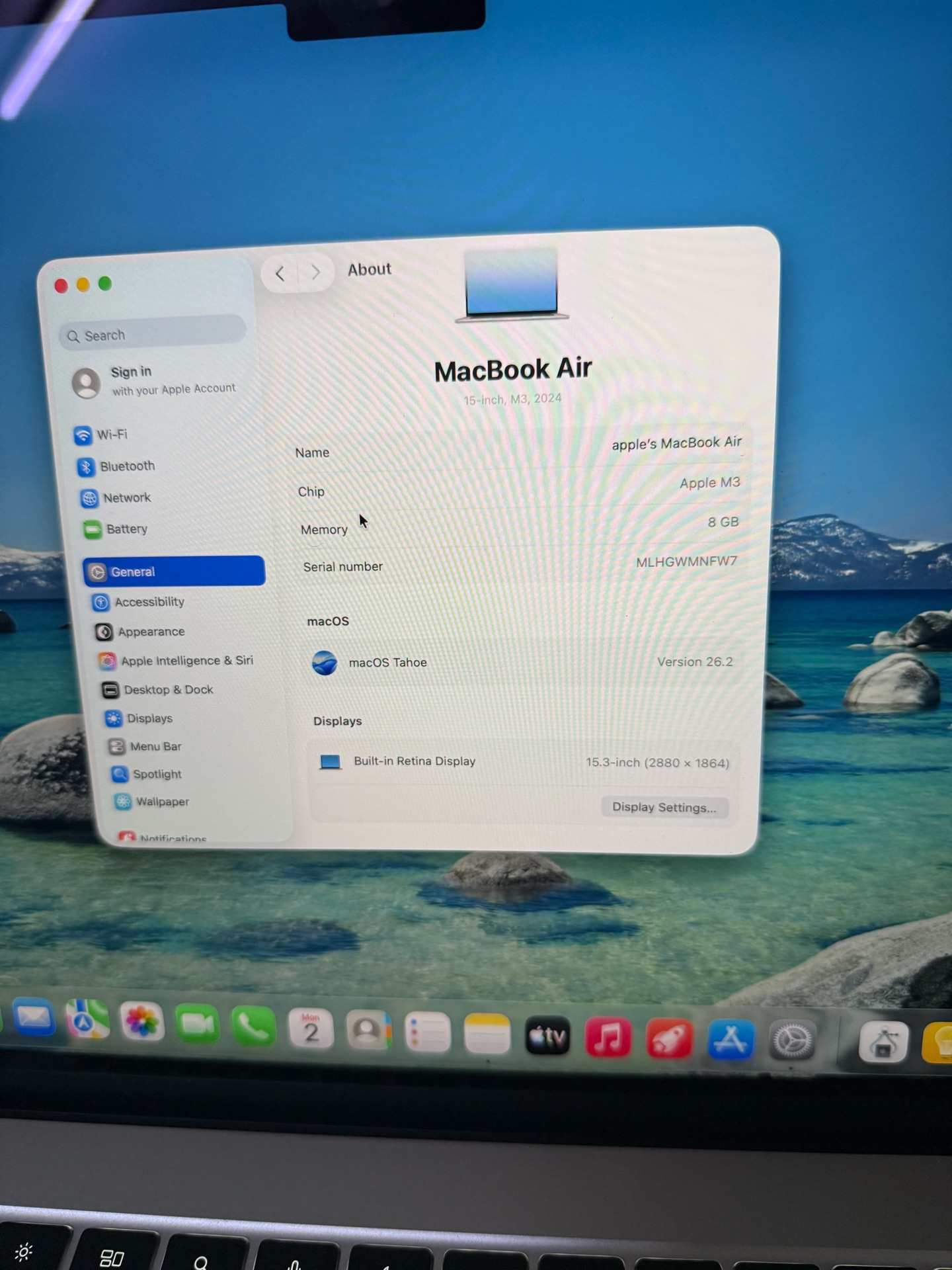The image size is (952, 1270).
Task: Open Apple TV from the Dock
Action: 547,1037
